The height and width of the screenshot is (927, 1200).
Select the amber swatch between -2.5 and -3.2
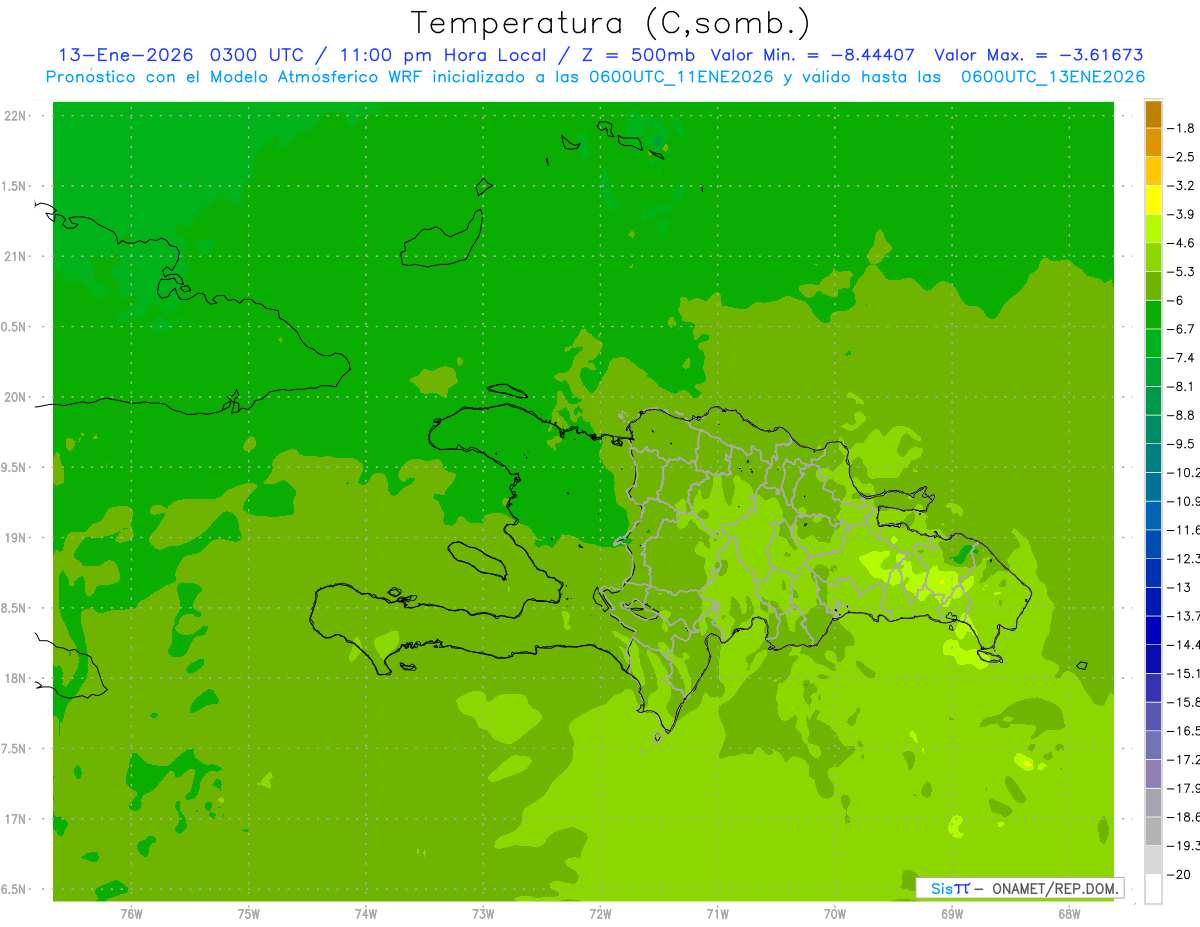(1153, 171)
